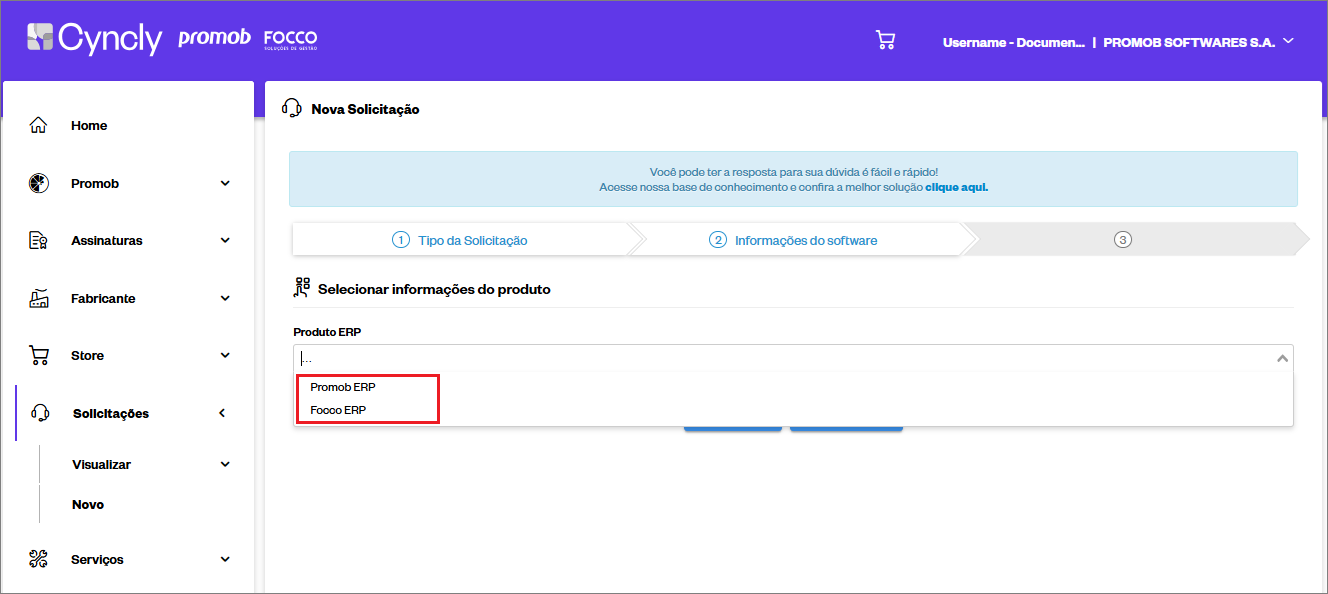Click the Nova Solicitação headset icon
The image size is (1328, 594).
click(x=292, y=108)
